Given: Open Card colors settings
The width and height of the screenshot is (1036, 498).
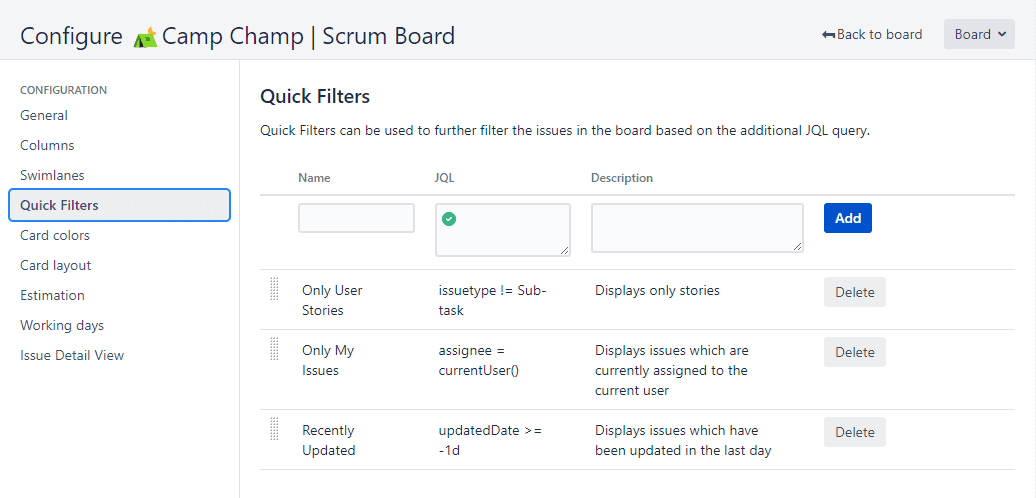Looking at the screenshot, I should pos(55,235).
